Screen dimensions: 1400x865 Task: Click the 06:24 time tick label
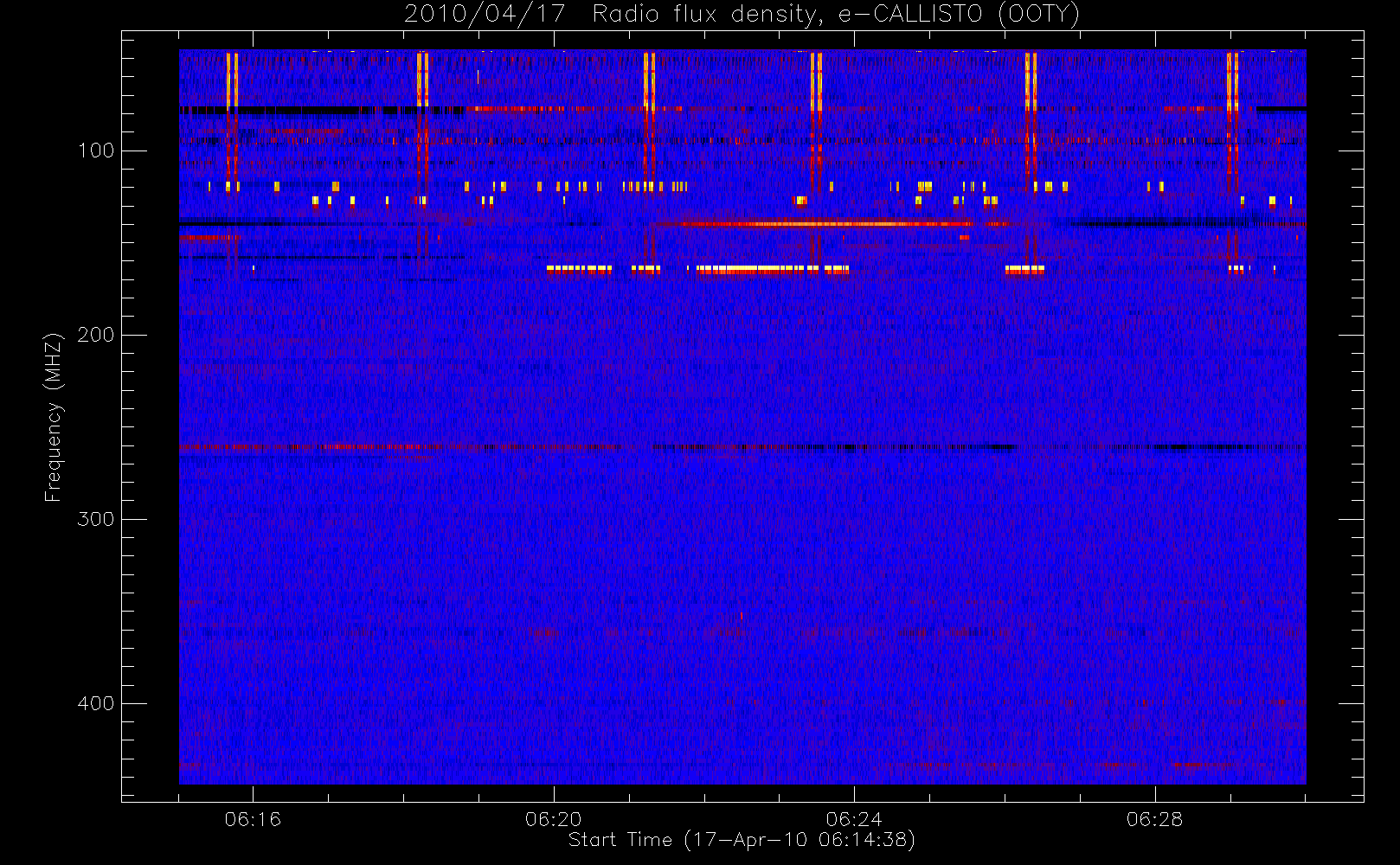point(854,819)
